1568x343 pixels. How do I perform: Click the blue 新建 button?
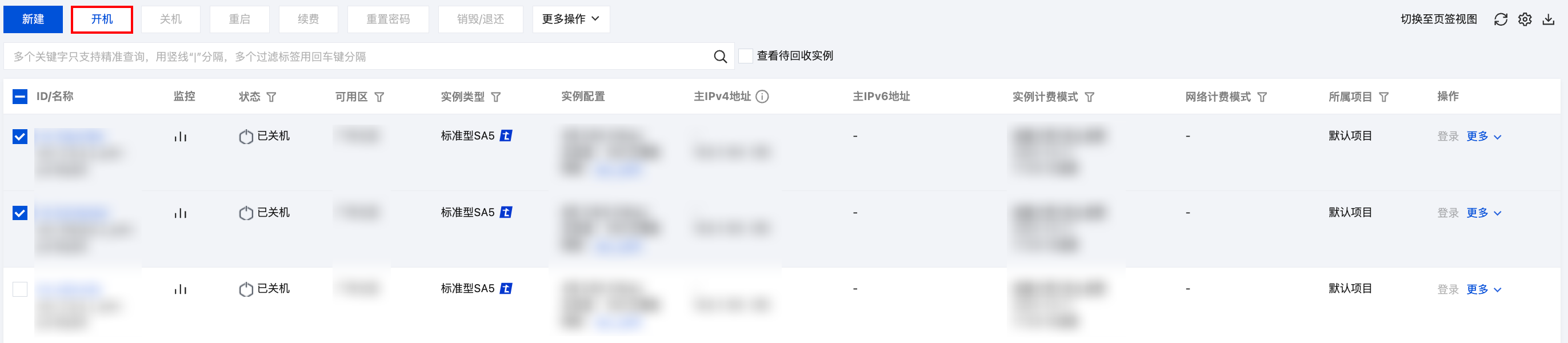pos(33,19)
